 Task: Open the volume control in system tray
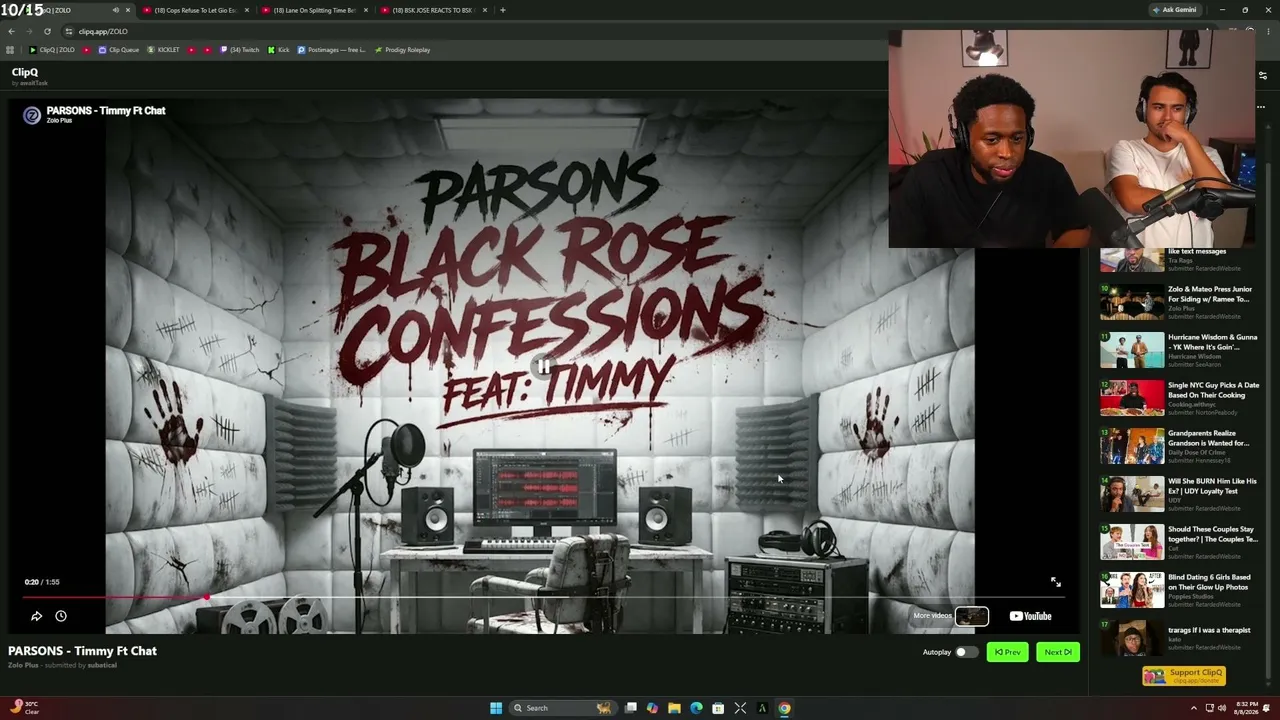[1222, 708]
